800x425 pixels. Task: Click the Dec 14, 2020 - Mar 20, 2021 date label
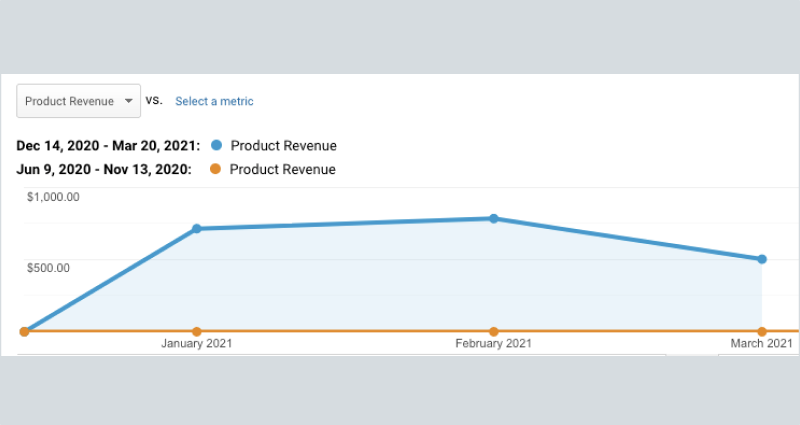point(108,146)
